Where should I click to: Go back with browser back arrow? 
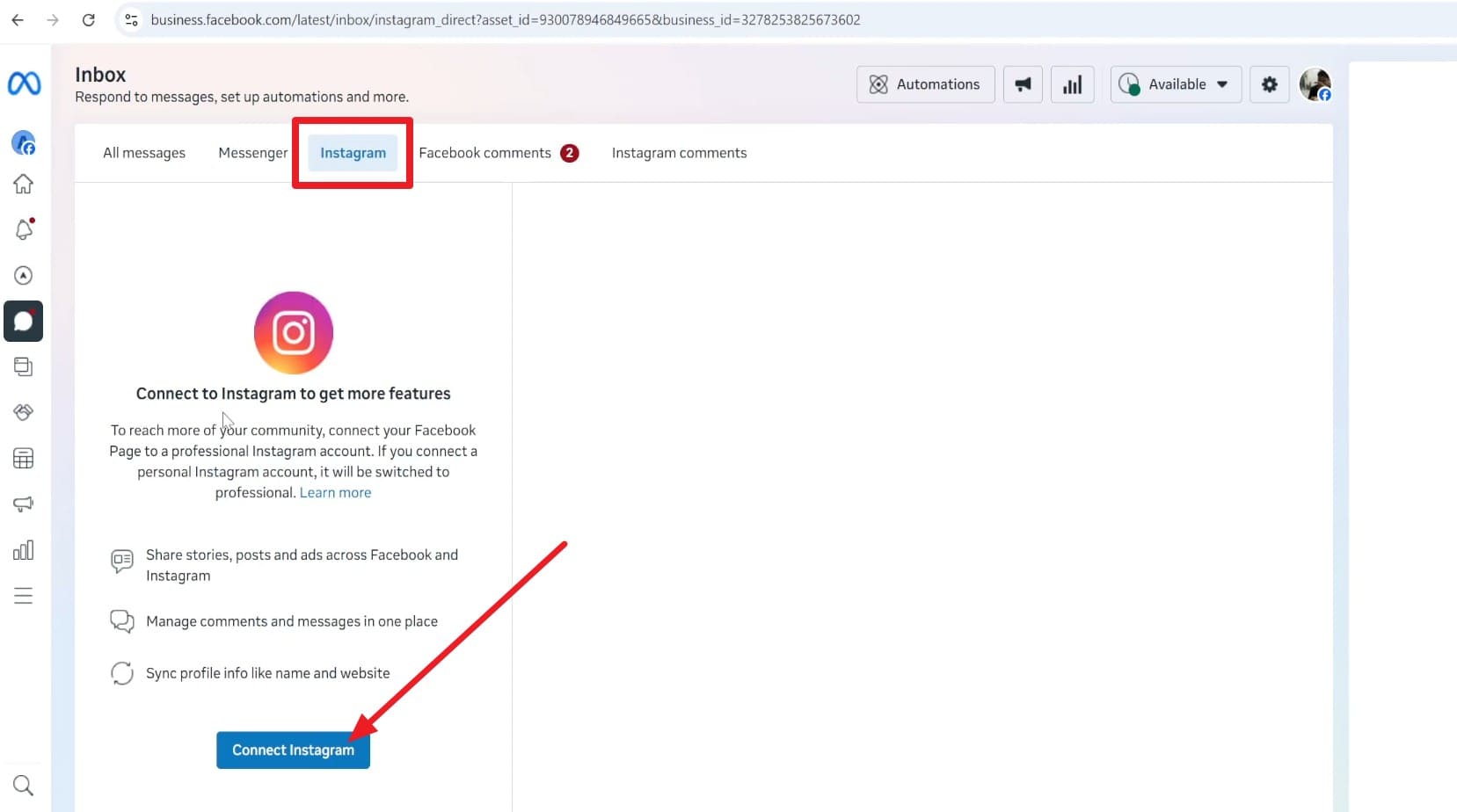click(18, 19)
